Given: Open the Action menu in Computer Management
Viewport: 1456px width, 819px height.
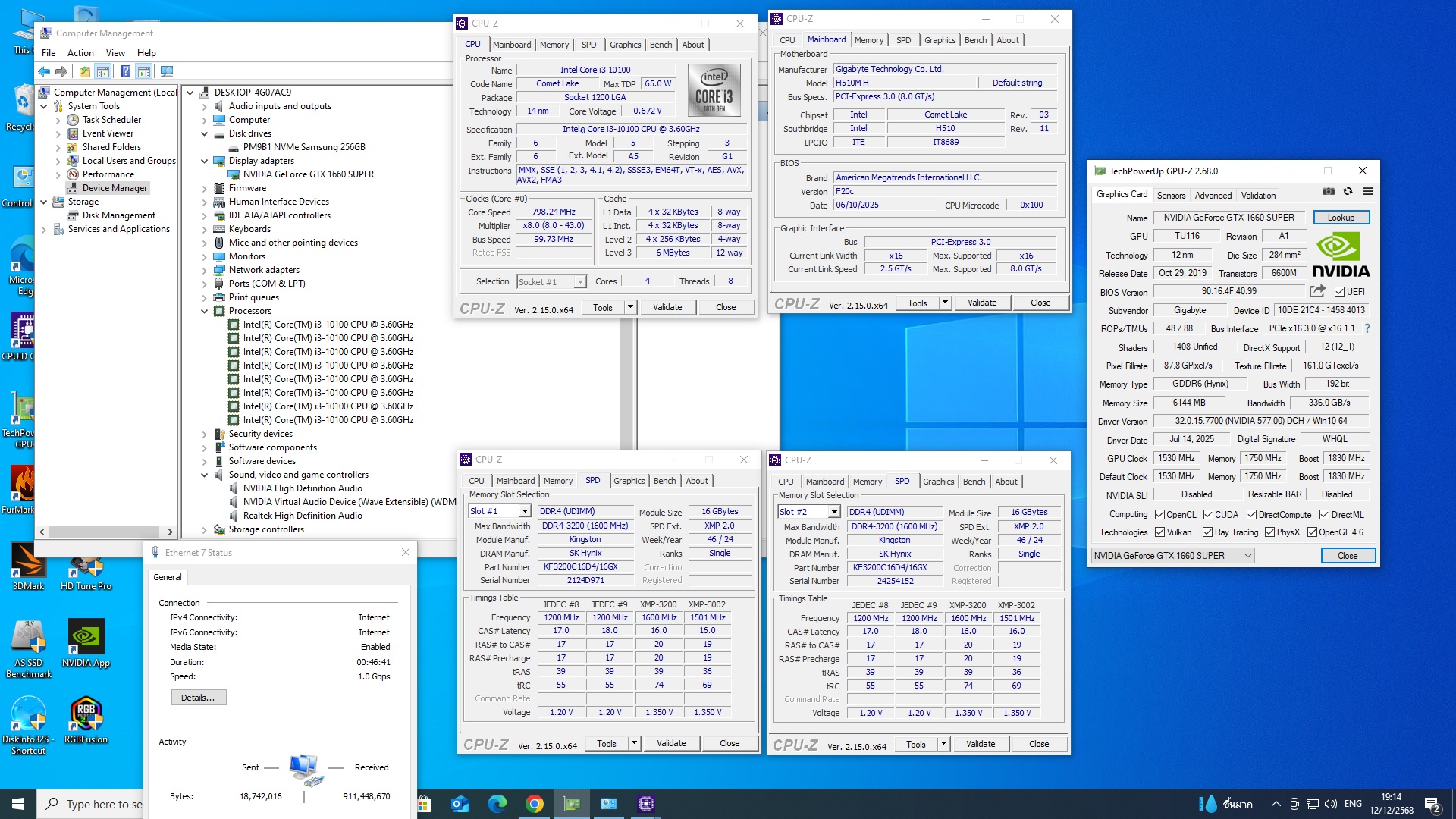Looking at the screenshot, I should click(x=80, y=53).
